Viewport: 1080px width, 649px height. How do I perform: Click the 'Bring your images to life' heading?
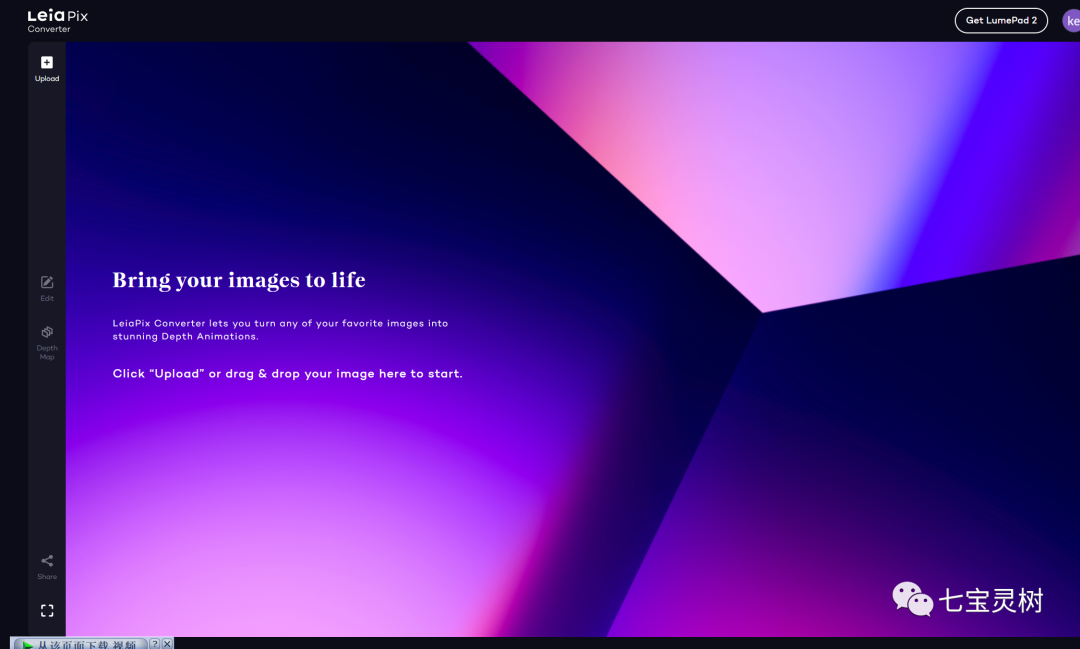pos(239,280)
